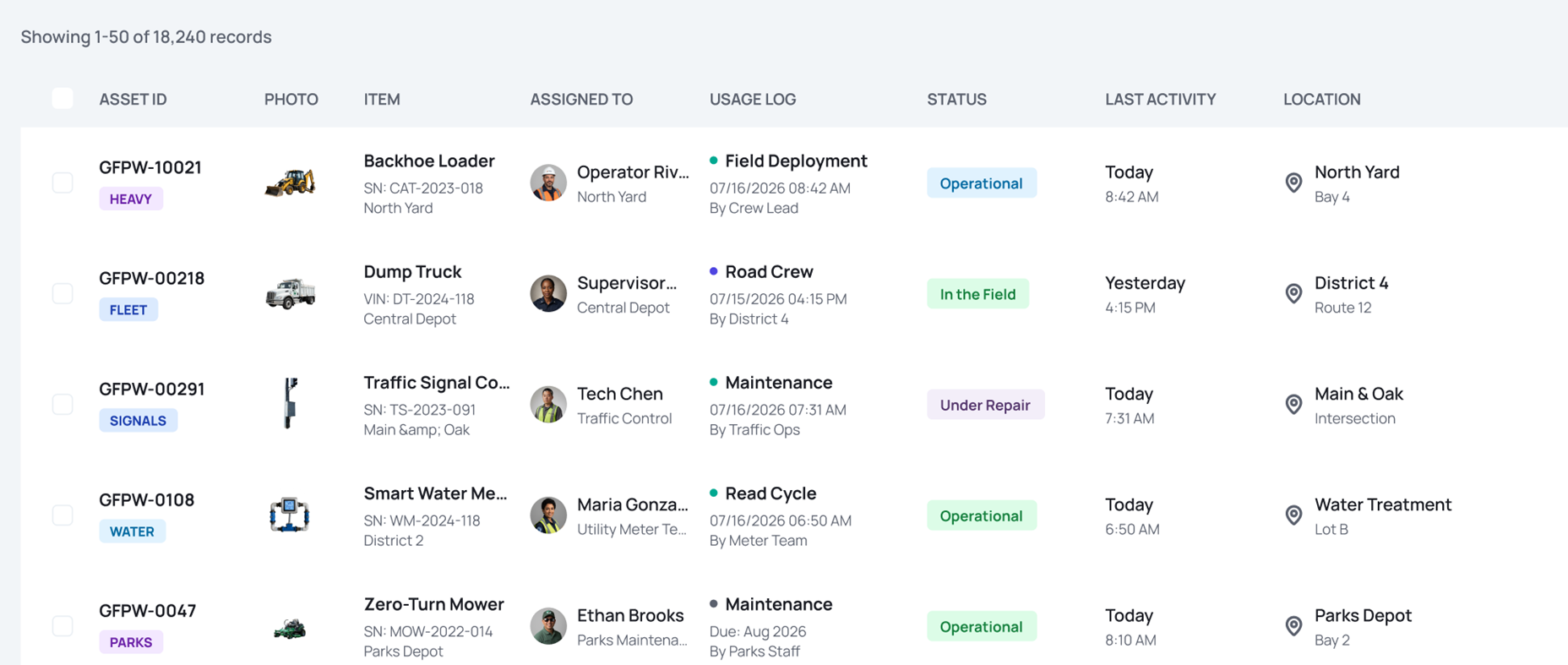Sort by USAGE LOG column header
Viewport: 1568px width, 665px height.
(753, 99)
